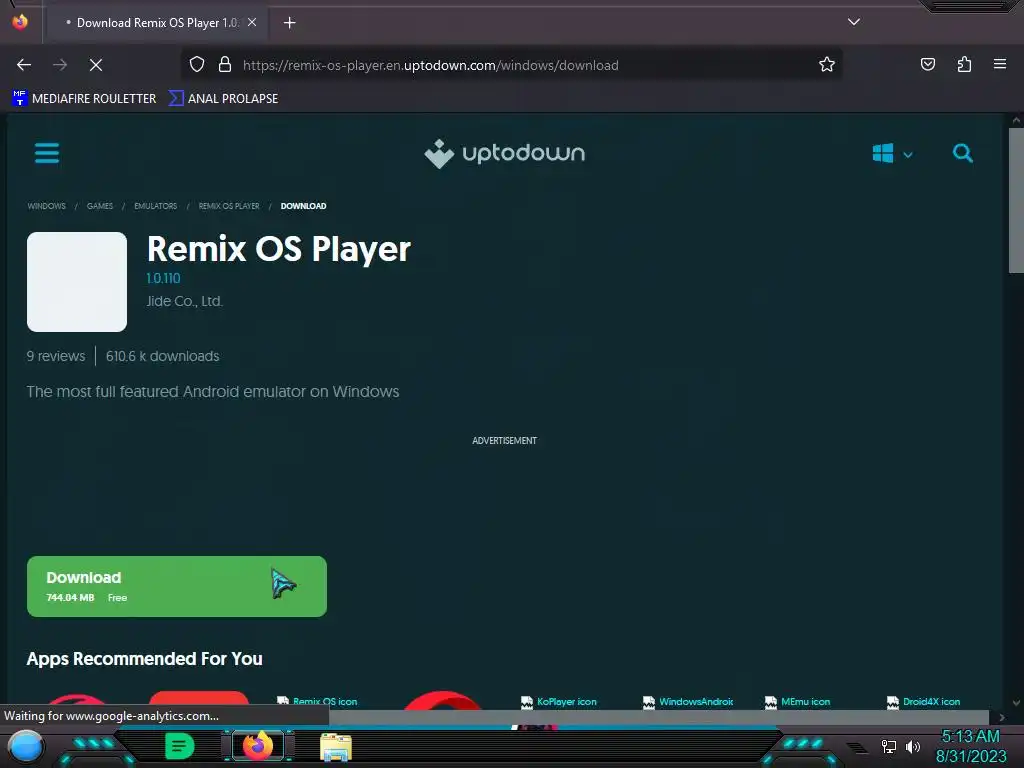1024x768 pixels.
Task: Click the Remix OS Player app icon placeholder
Action: (x=77, y=282)
